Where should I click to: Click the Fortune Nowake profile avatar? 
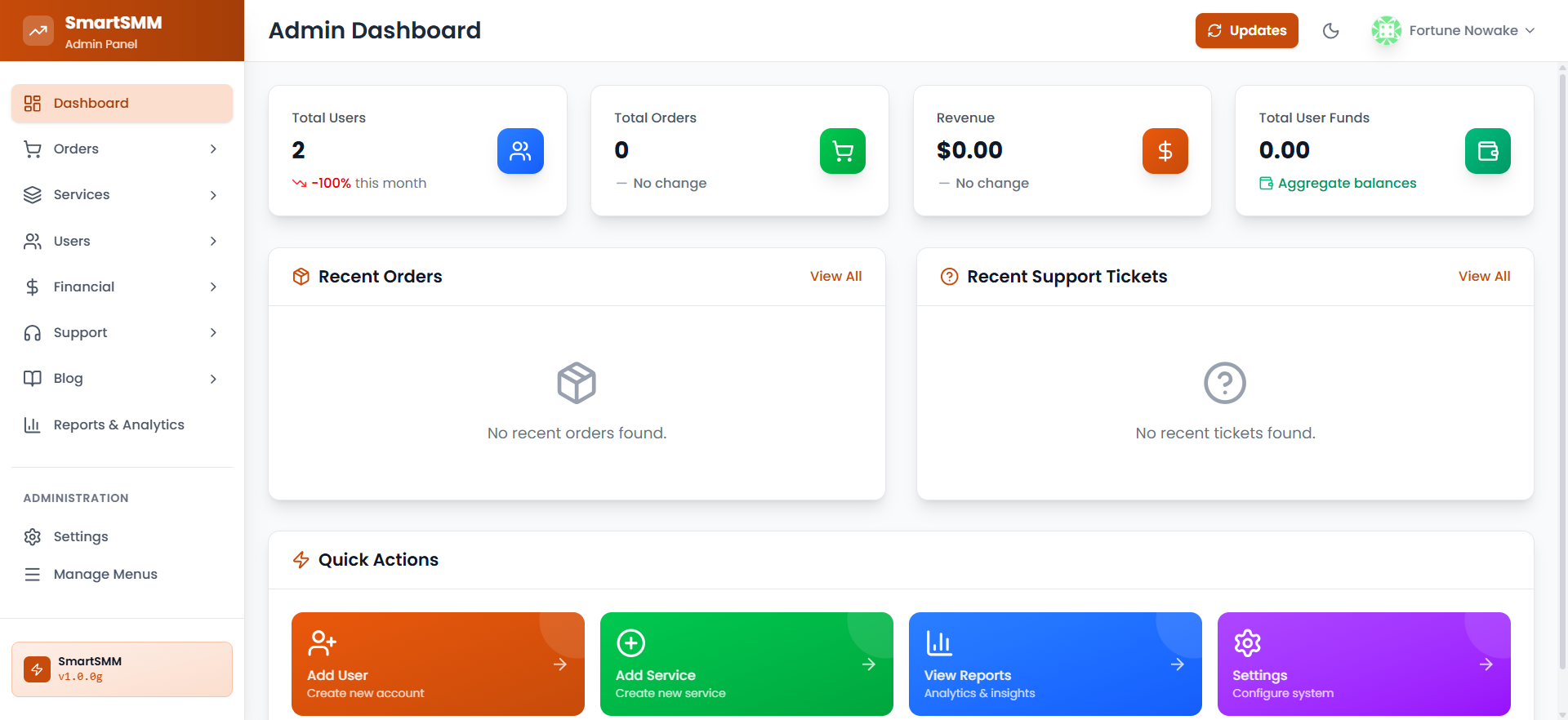pos(1386,31)
